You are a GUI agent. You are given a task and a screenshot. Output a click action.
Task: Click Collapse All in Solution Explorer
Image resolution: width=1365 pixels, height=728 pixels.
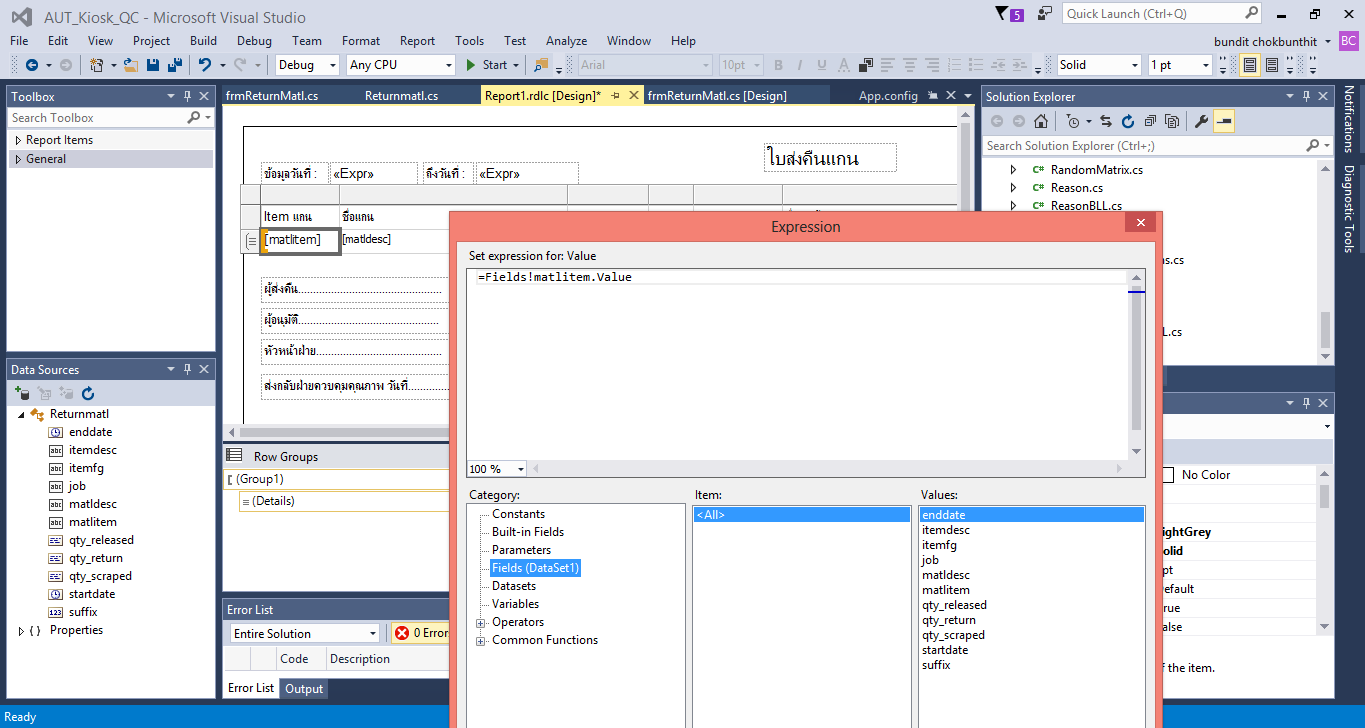pos(1149,121)
